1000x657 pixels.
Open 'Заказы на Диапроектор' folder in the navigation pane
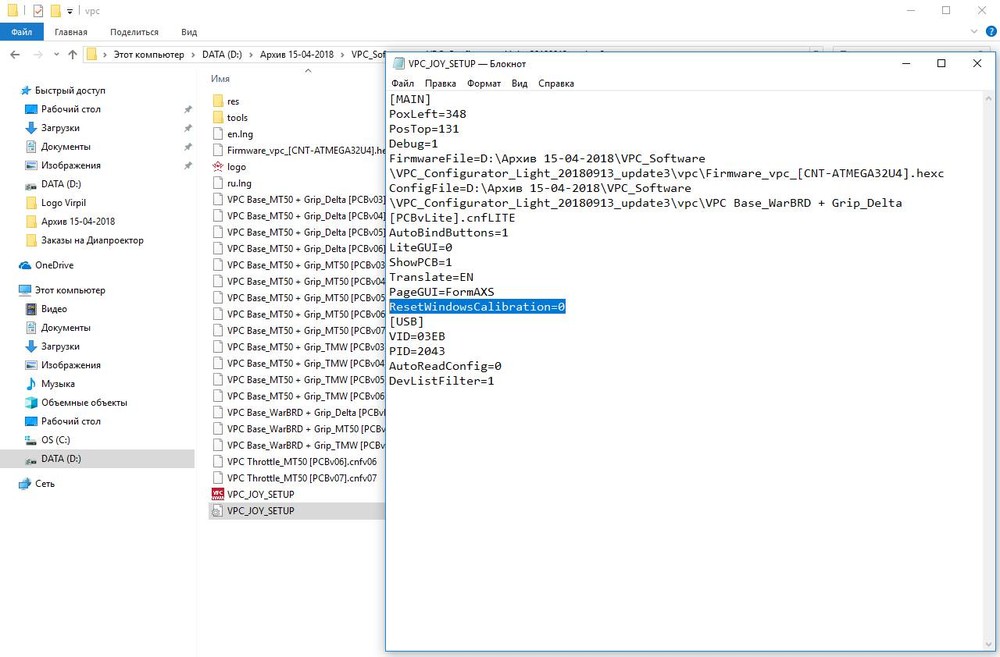[x=92, y=240]
